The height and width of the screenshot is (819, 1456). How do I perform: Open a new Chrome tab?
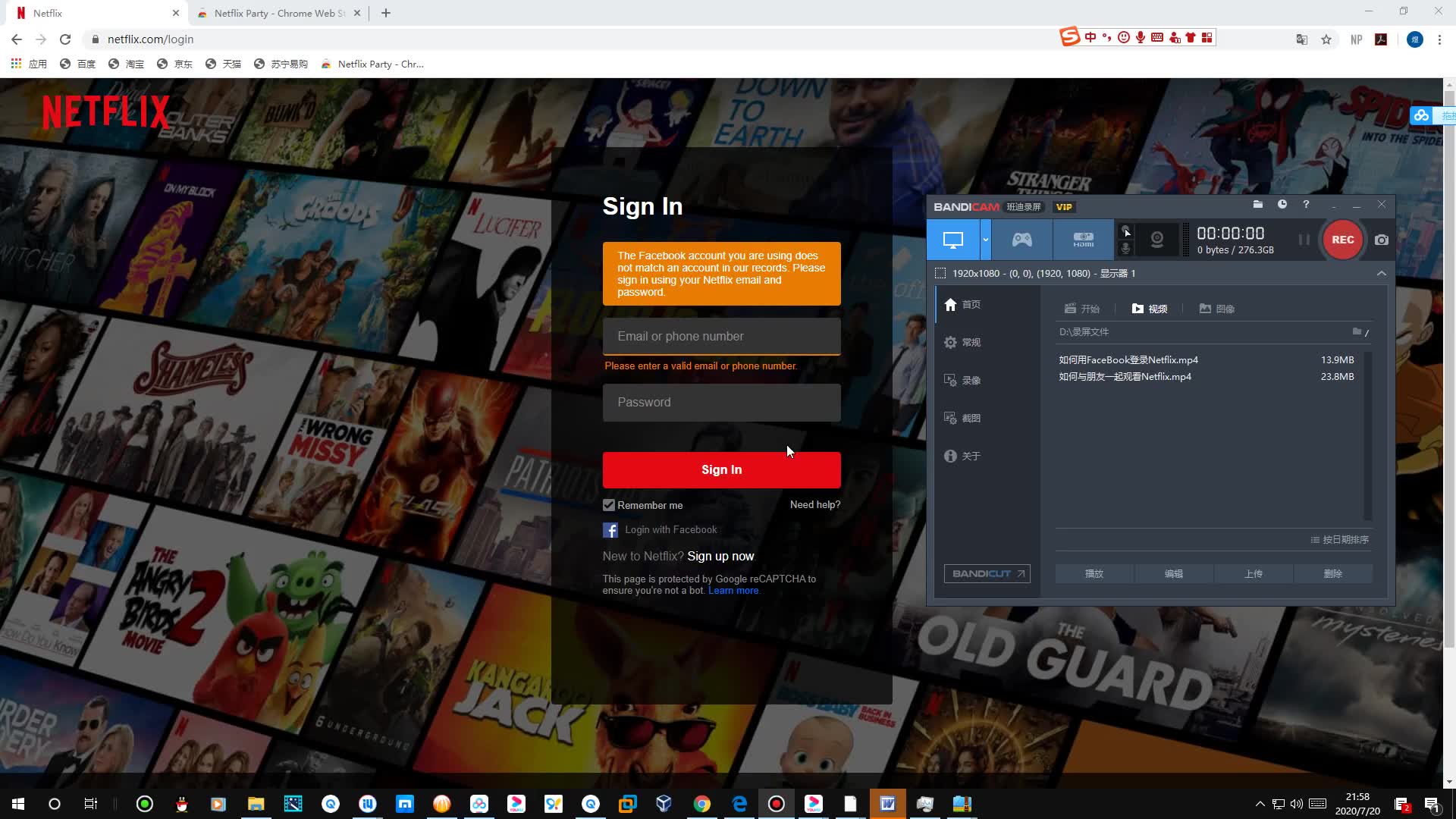[385, 13]
